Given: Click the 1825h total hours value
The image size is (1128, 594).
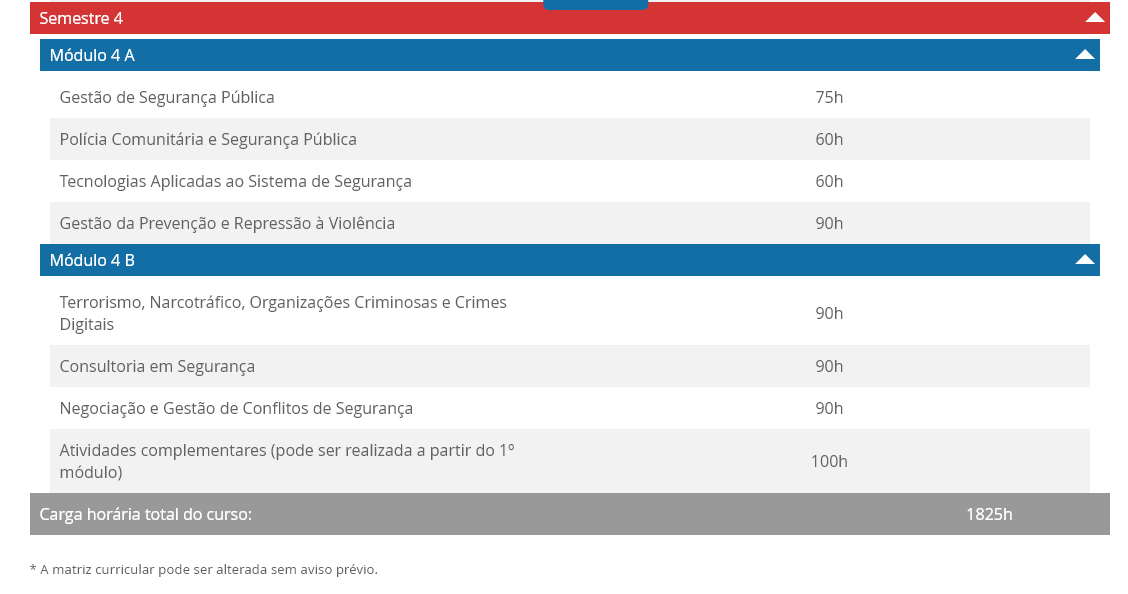Looking at the screenshot, I should click(989, 514).
